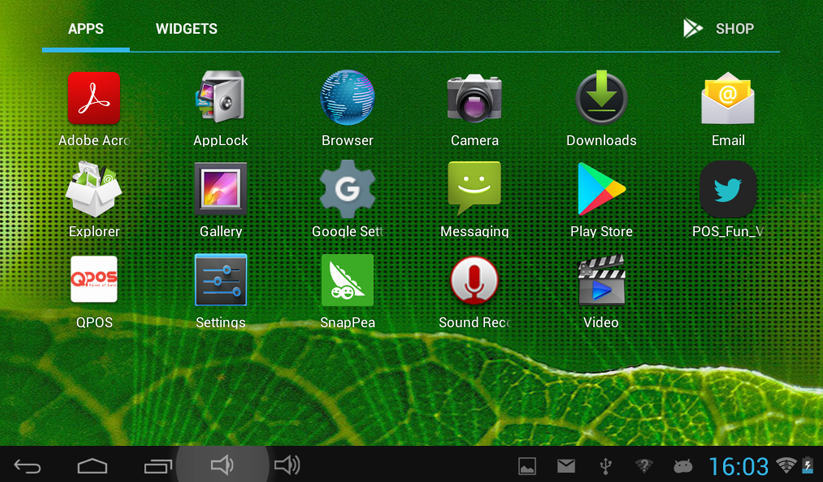Open the Downloads app
The height and width of the screenshot is (482, 823).
[x=602, y=98]
